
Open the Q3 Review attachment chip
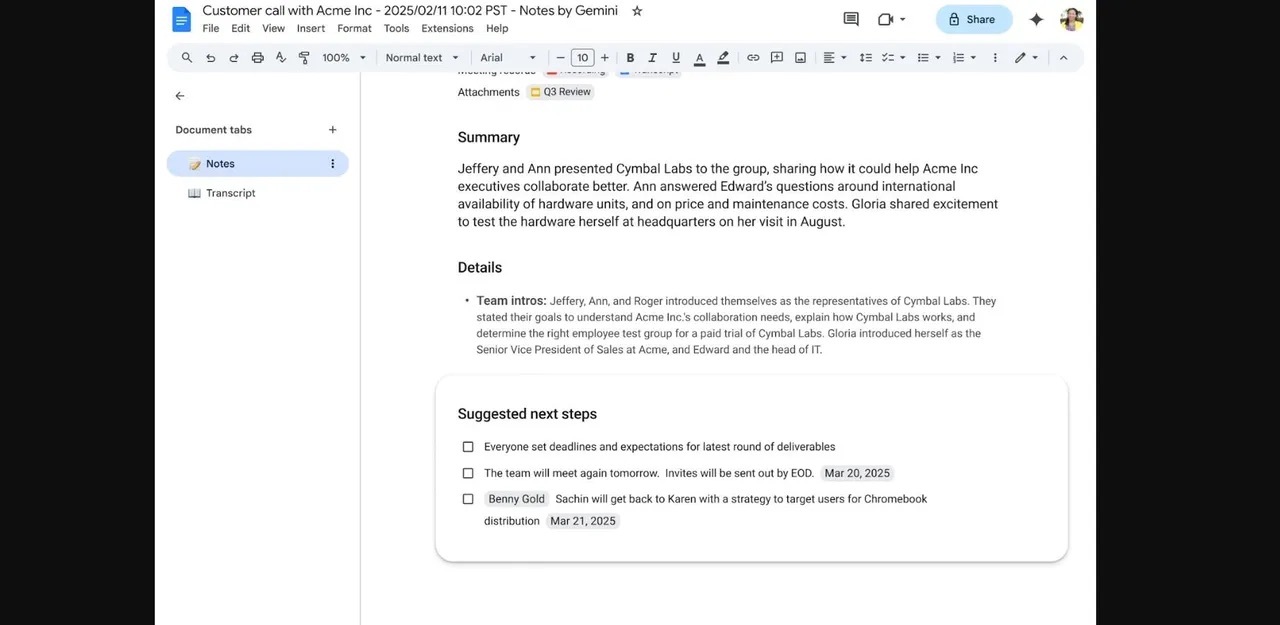point(561,92)
